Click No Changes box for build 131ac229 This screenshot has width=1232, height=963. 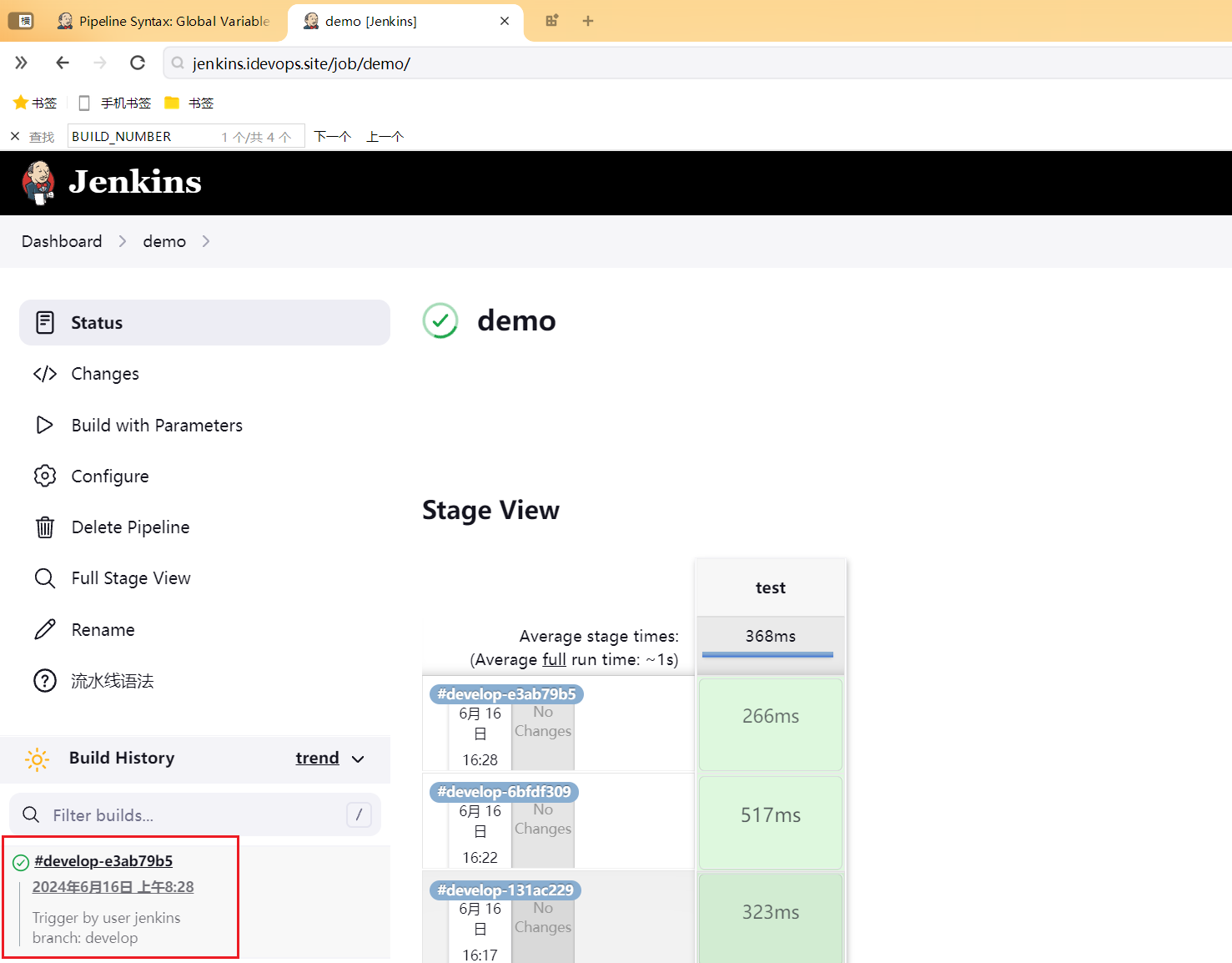click(x=543, y=930)
